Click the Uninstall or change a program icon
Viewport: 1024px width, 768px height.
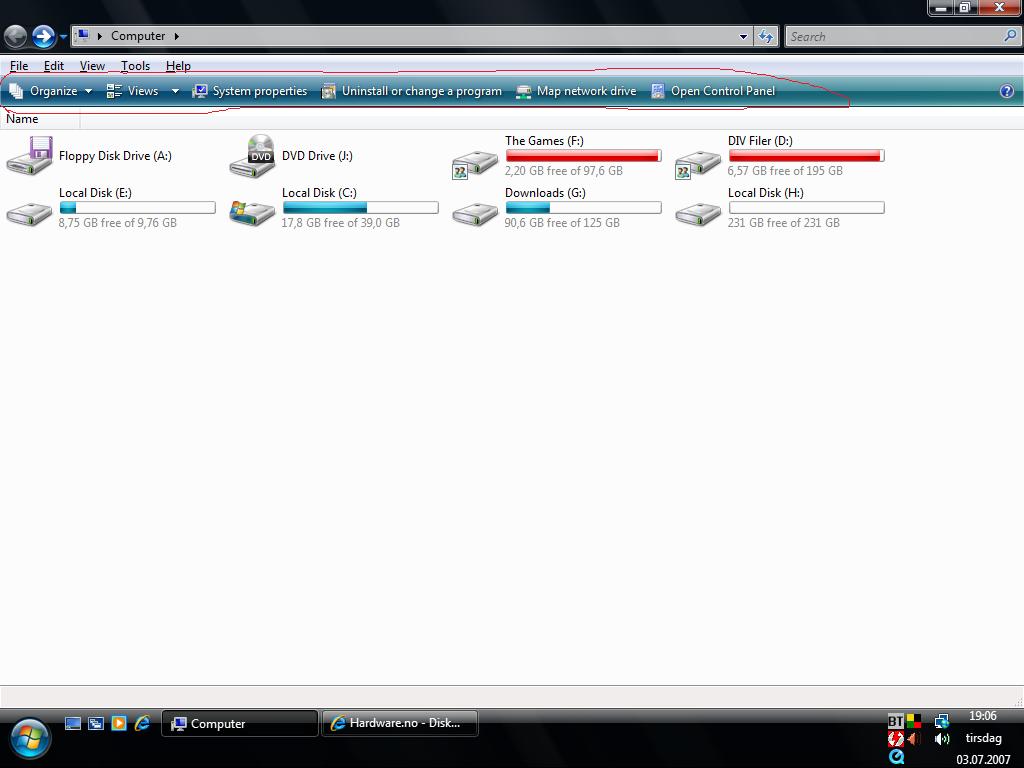tap(328, 91)
